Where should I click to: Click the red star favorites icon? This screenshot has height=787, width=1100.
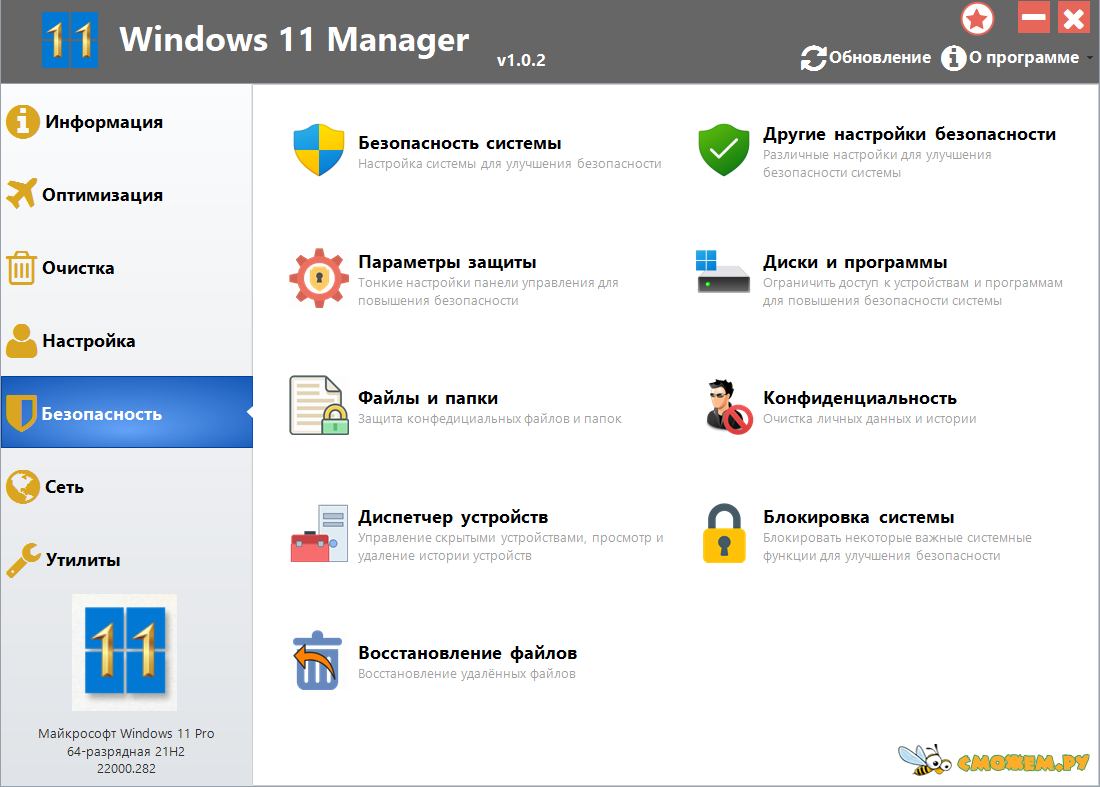977,19
